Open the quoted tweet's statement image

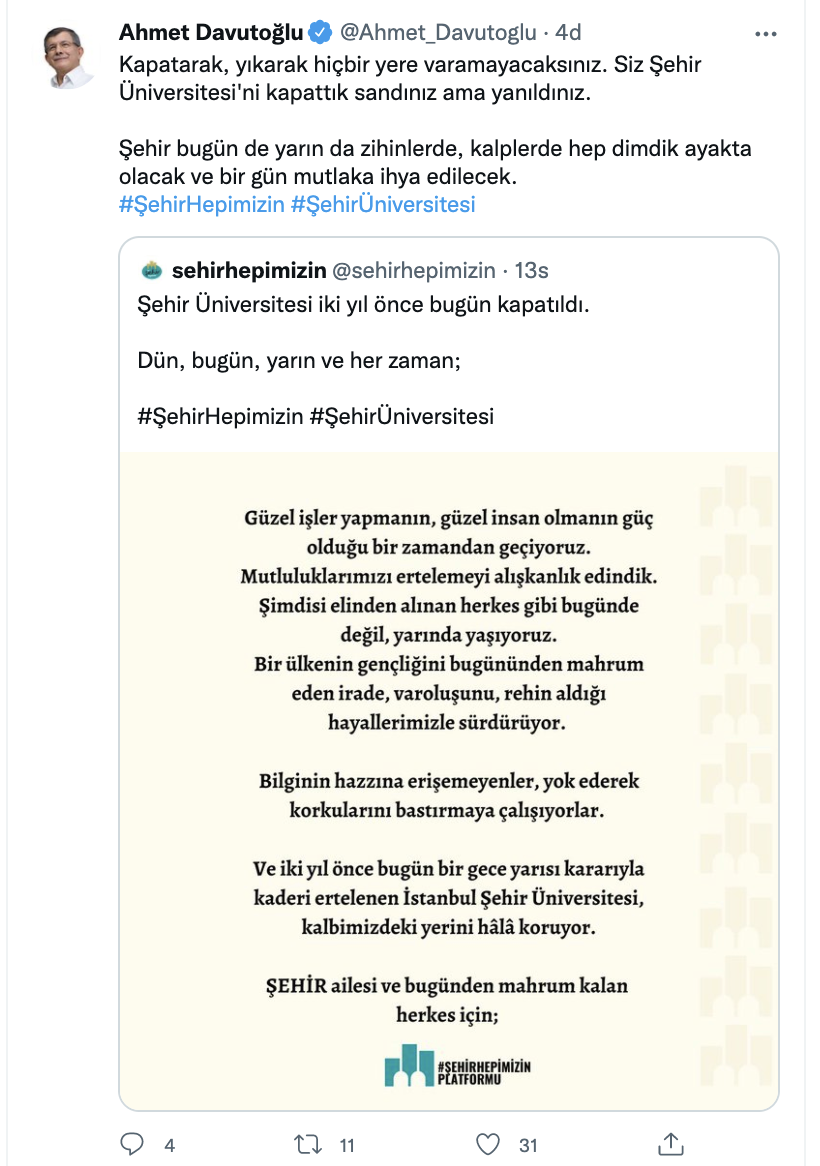(449, 781)
